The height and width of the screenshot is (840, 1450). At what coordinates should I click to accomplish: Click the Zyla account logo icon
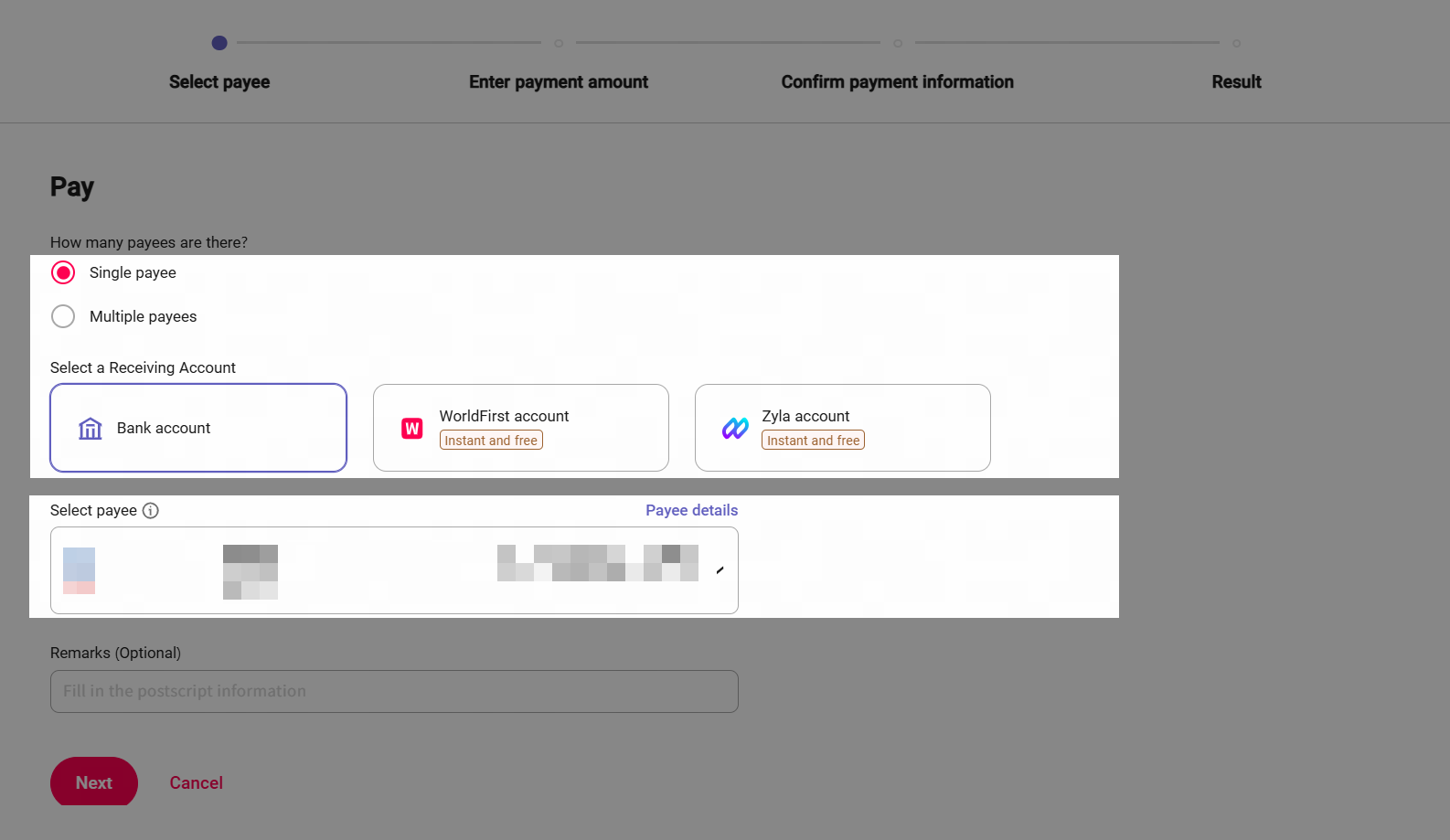[x=735, y=428]
